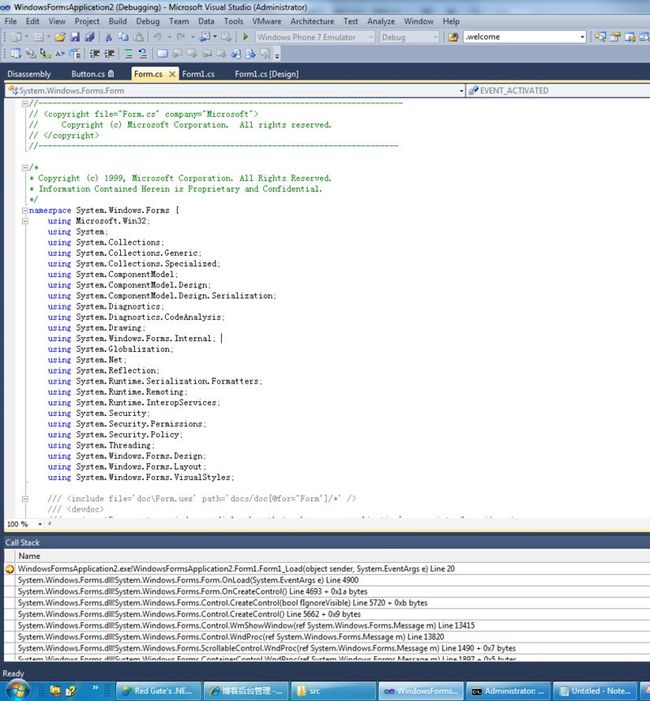Screen dimensions: 650x701
Task: Click the New Project toolbar icon
Action: pos(16,37)
